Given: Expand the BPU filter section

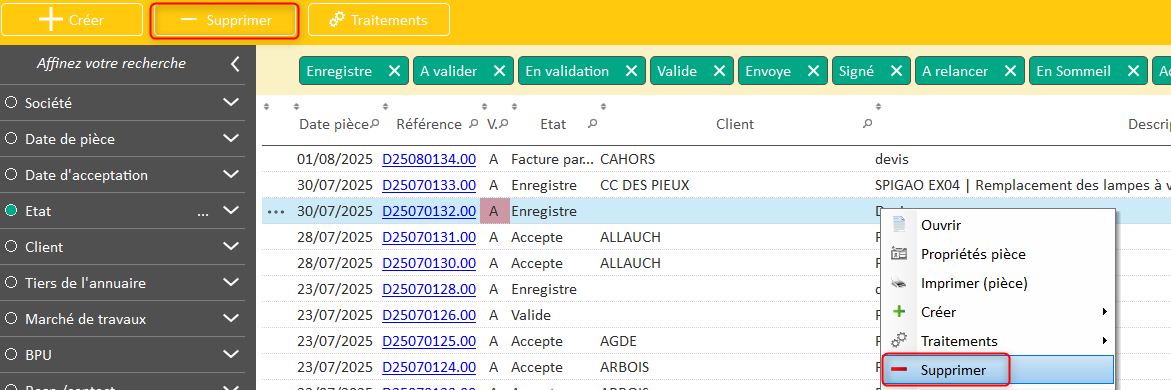Looking at the screenshot, I should click(x=232, y=354).
